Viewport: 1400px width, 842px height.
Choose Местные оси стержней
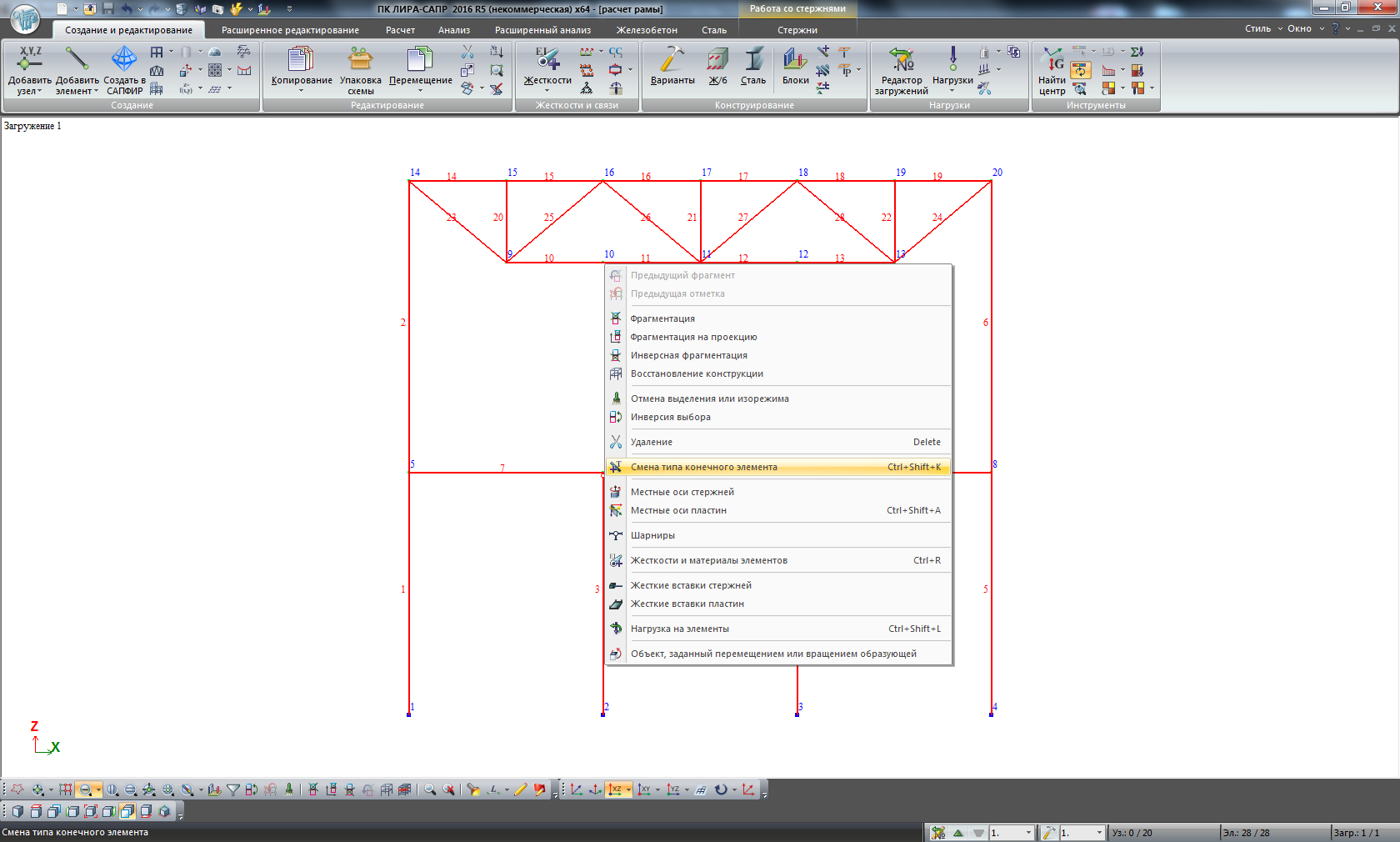point(778,492)
